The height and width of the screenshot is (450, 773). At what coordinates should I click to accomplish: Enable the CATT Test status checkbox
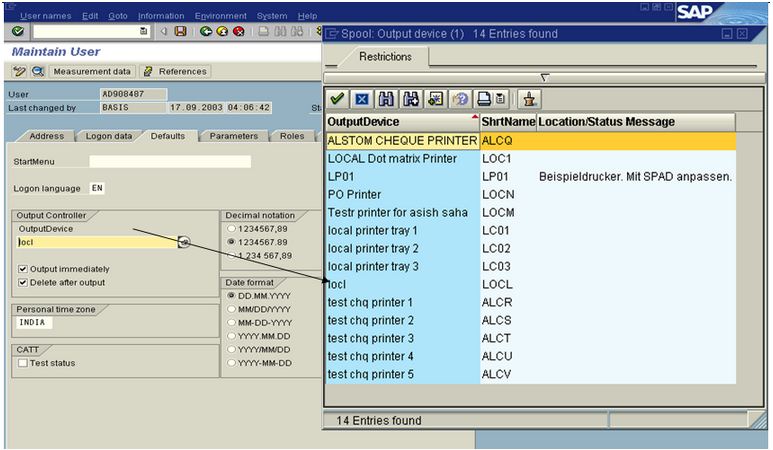coord(23,363)
